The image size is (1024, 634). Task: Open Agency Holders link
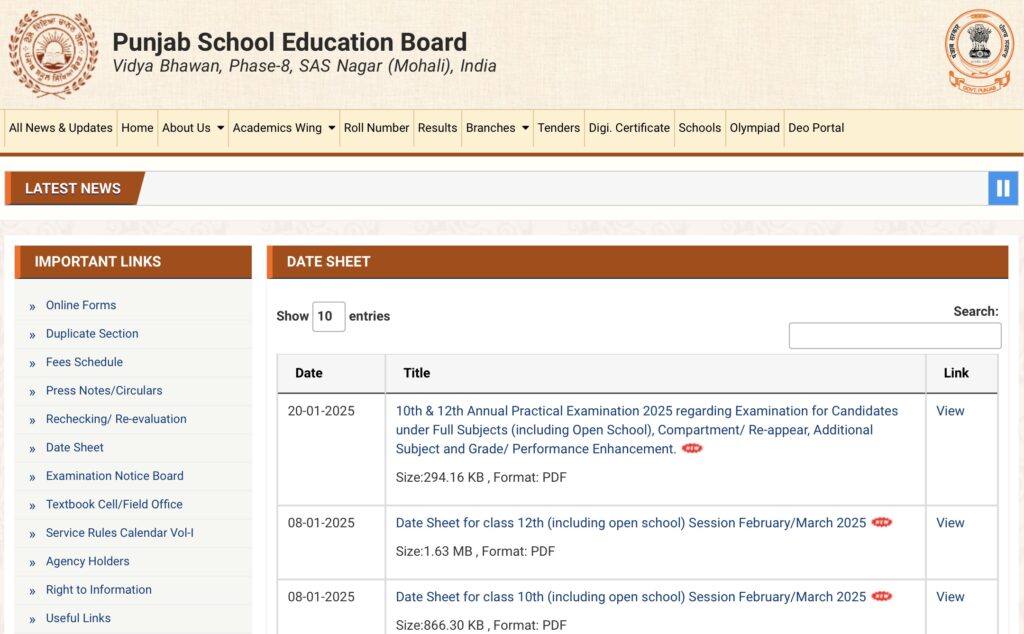(x=88, y=562)
